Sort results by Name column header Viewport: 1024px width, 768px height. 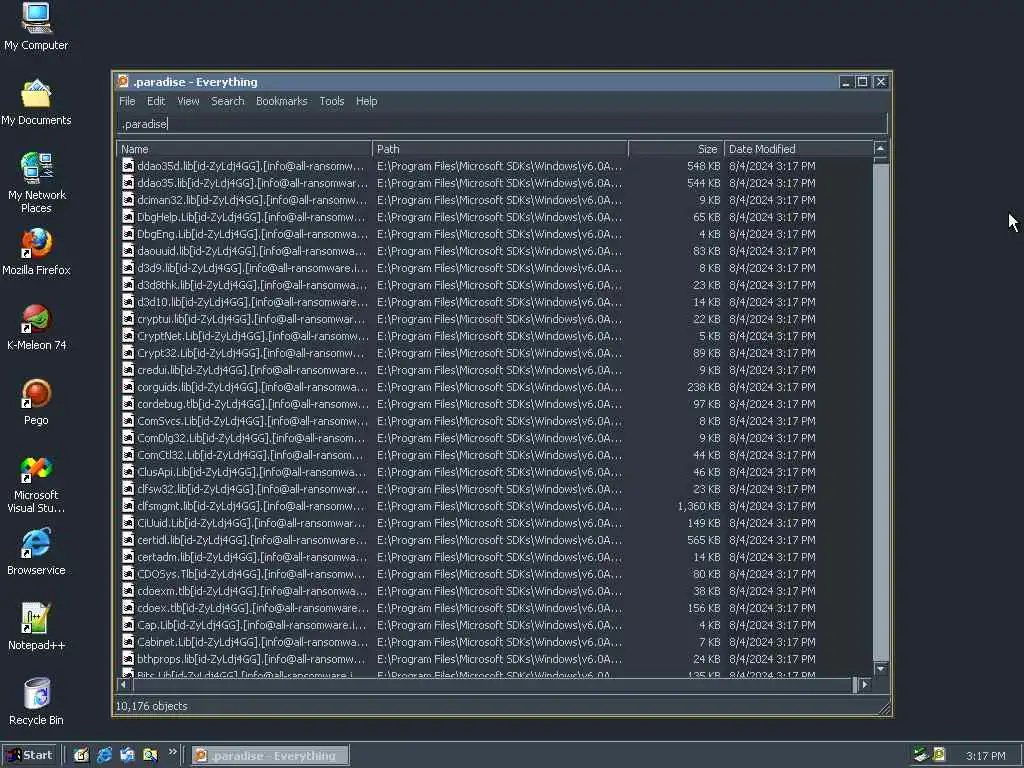pyautogui.click(x=244, y=149)
